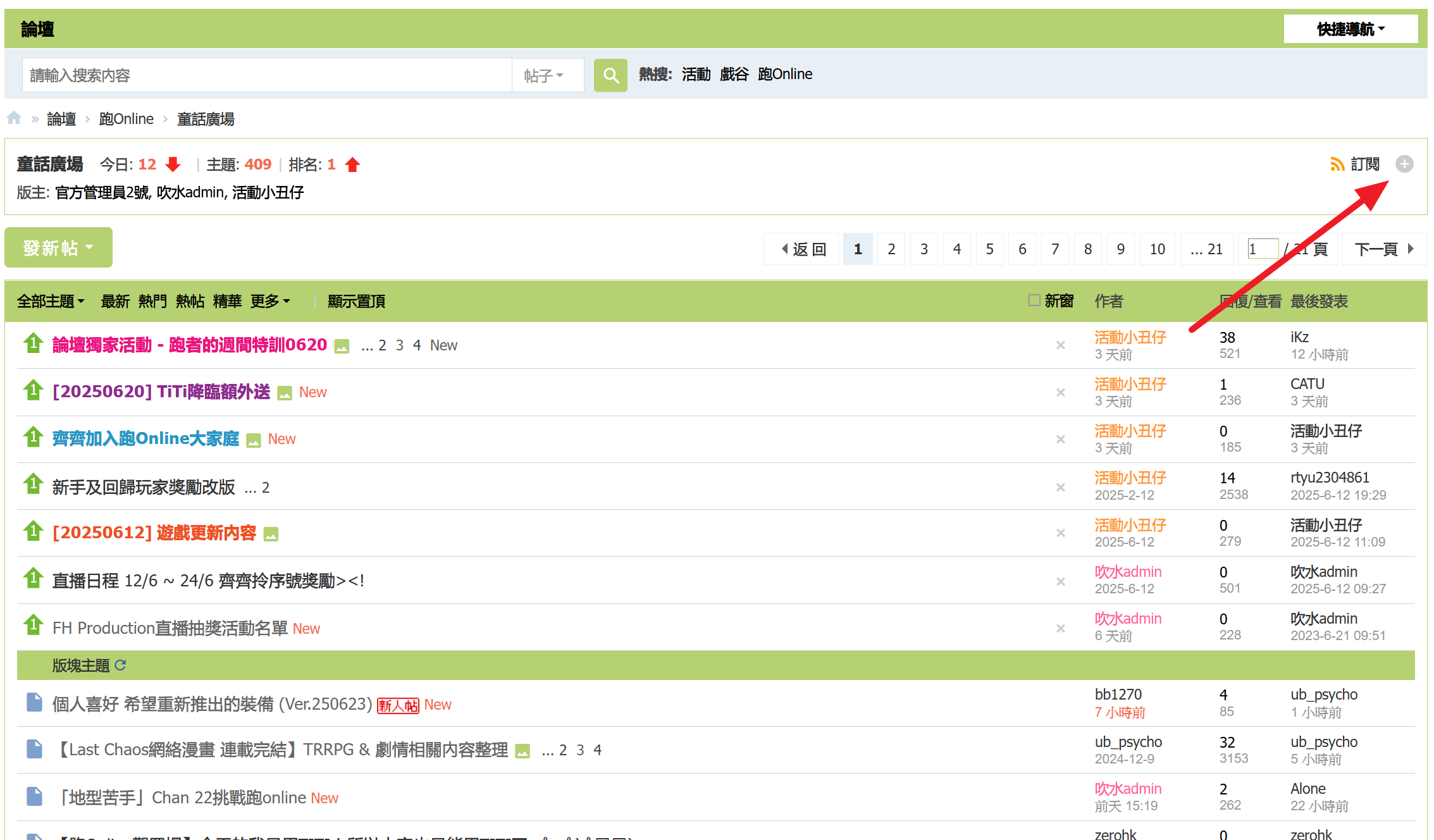This screenshot has width=1434, height=840.
Task: Click the image attachment icon beside 遊戲更新內容
Action: [271, 534]
